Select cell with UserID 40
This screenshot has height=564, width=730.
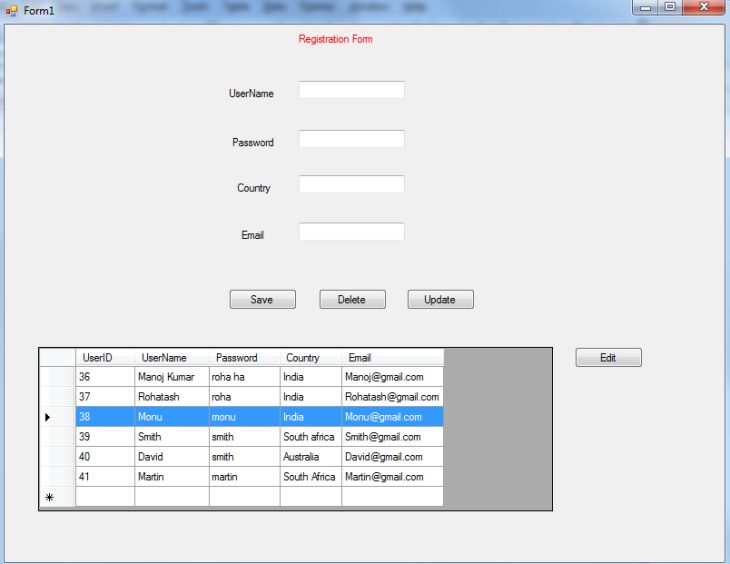[105, 457]
